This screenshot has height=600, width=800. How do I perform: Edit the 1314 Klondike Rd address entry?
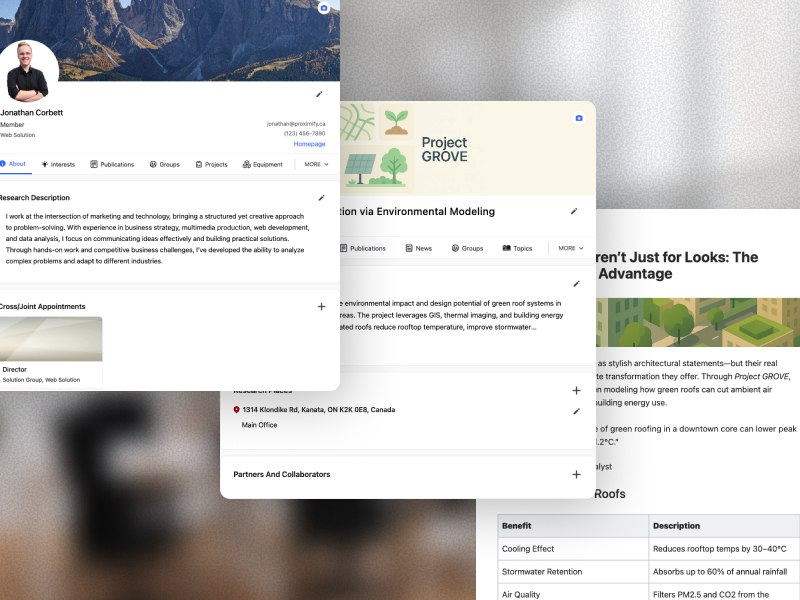tap(576, 411)
